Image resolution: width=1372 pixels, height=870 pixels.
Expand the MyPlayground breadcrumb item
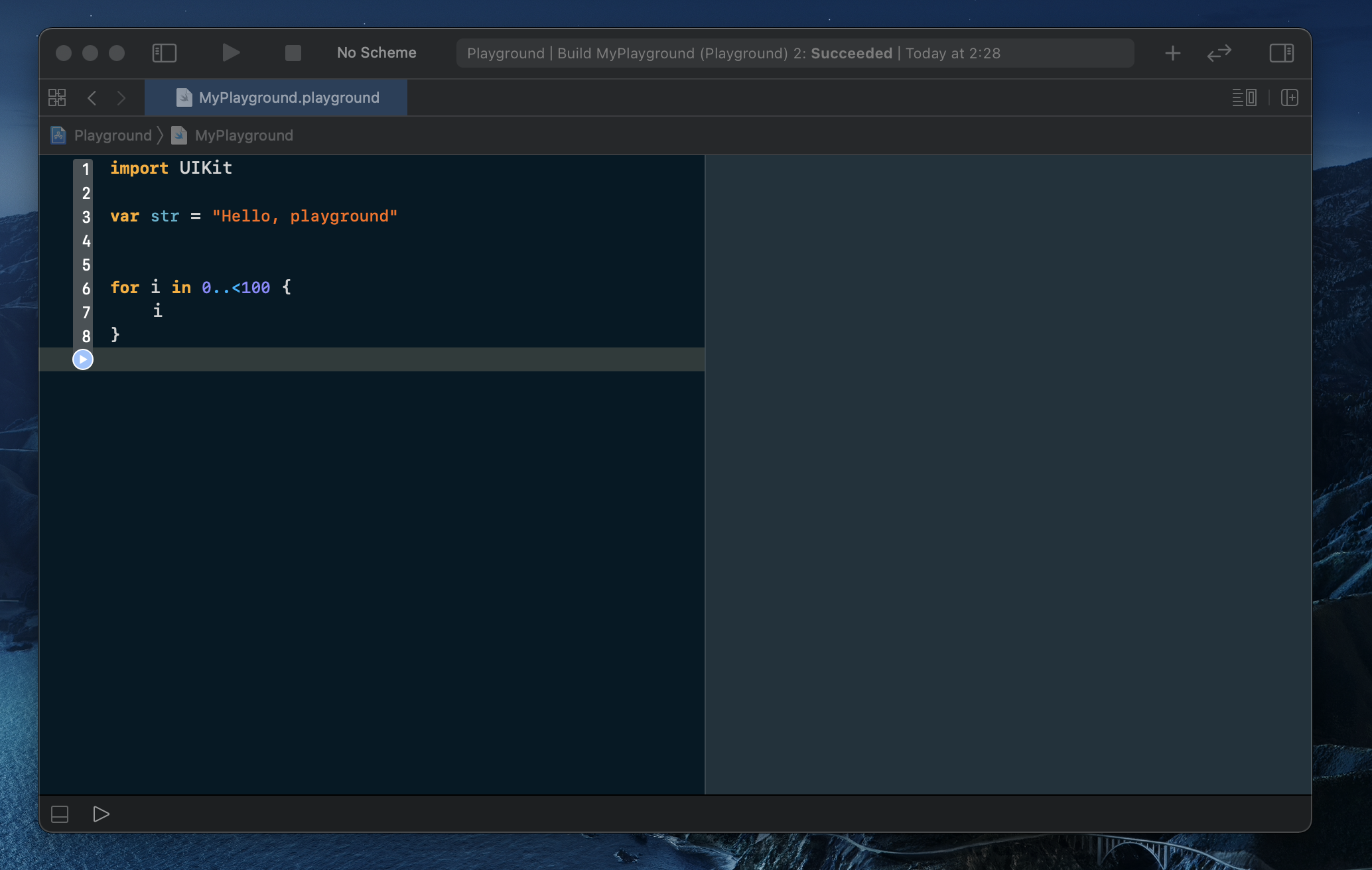pyautogui.click(x=243, y=135)
